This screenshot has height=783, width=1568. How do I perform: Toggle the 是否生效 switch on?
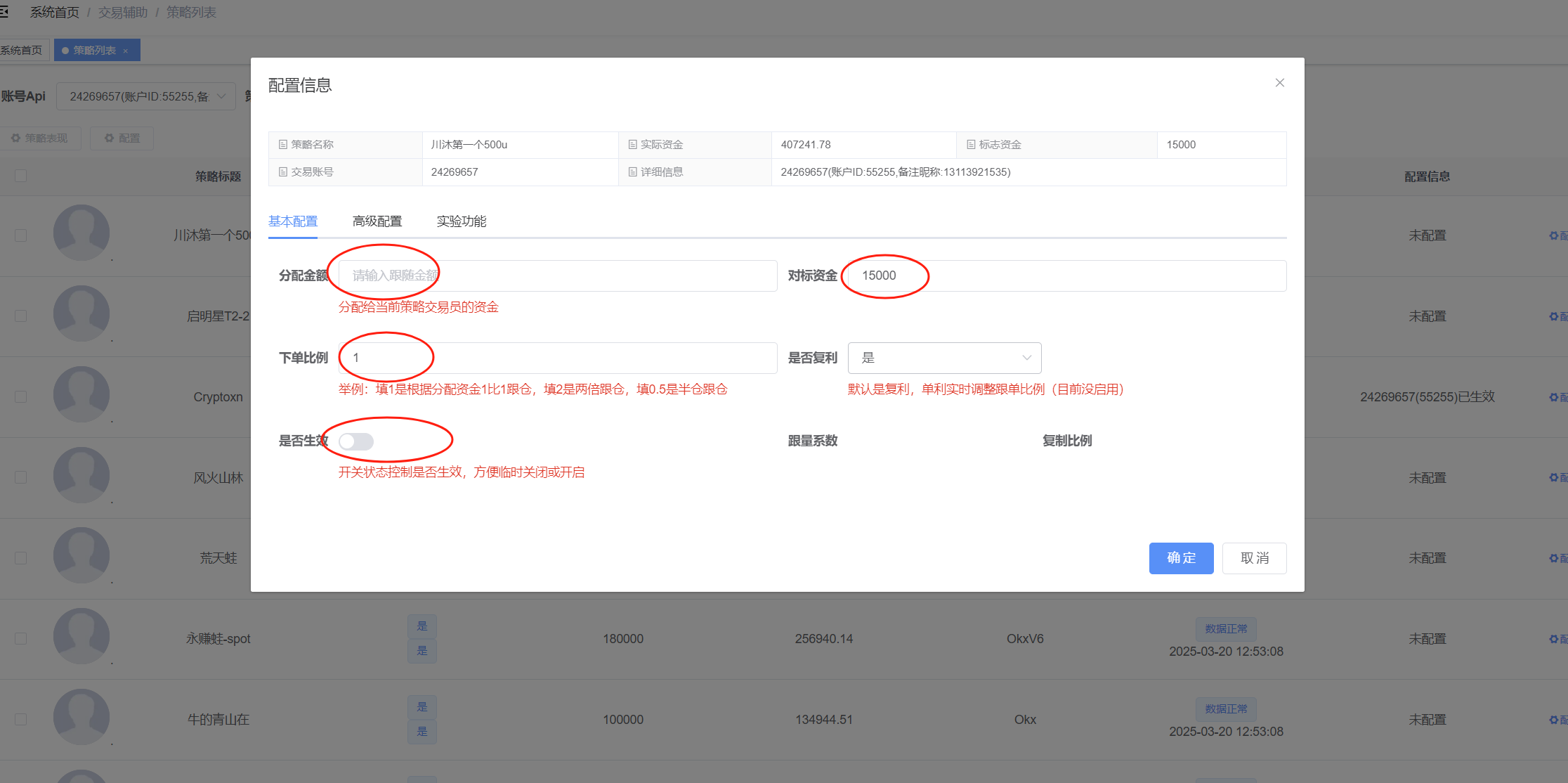point(356,441)
